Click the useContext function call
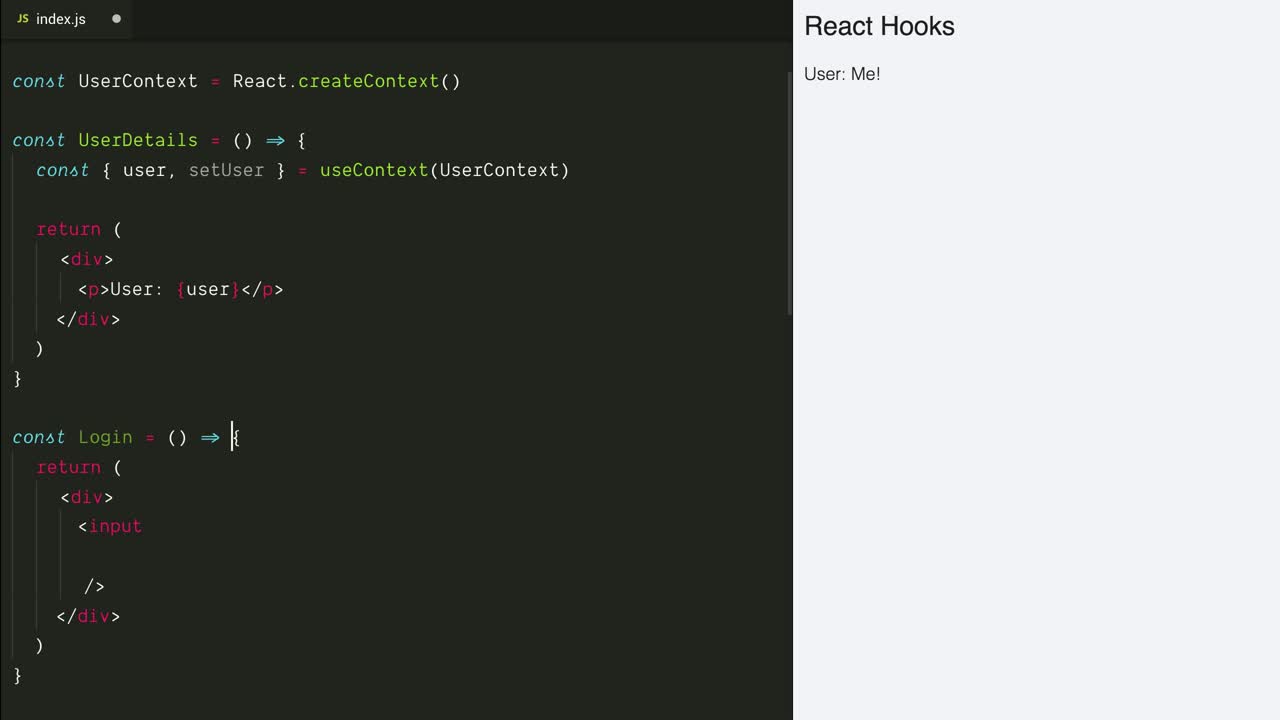Image resolution: width=1280 pixels, height=720 pixels. (x=373, y=170)
